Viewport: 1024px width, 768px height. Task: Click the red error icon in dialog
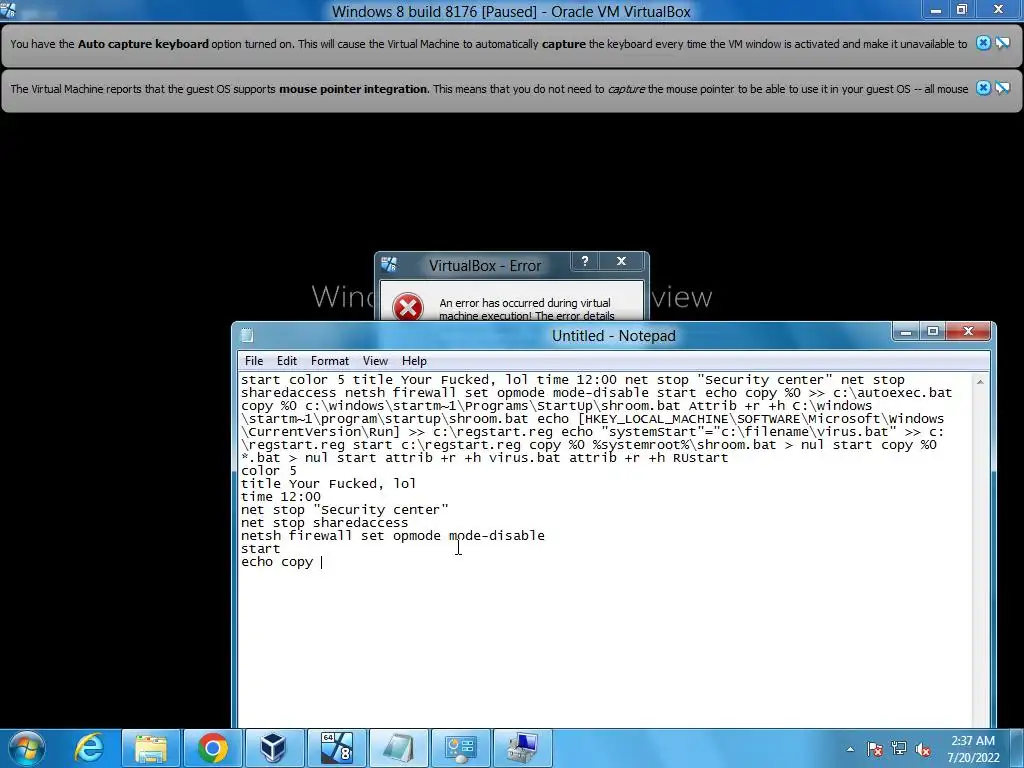pos(408,307)
